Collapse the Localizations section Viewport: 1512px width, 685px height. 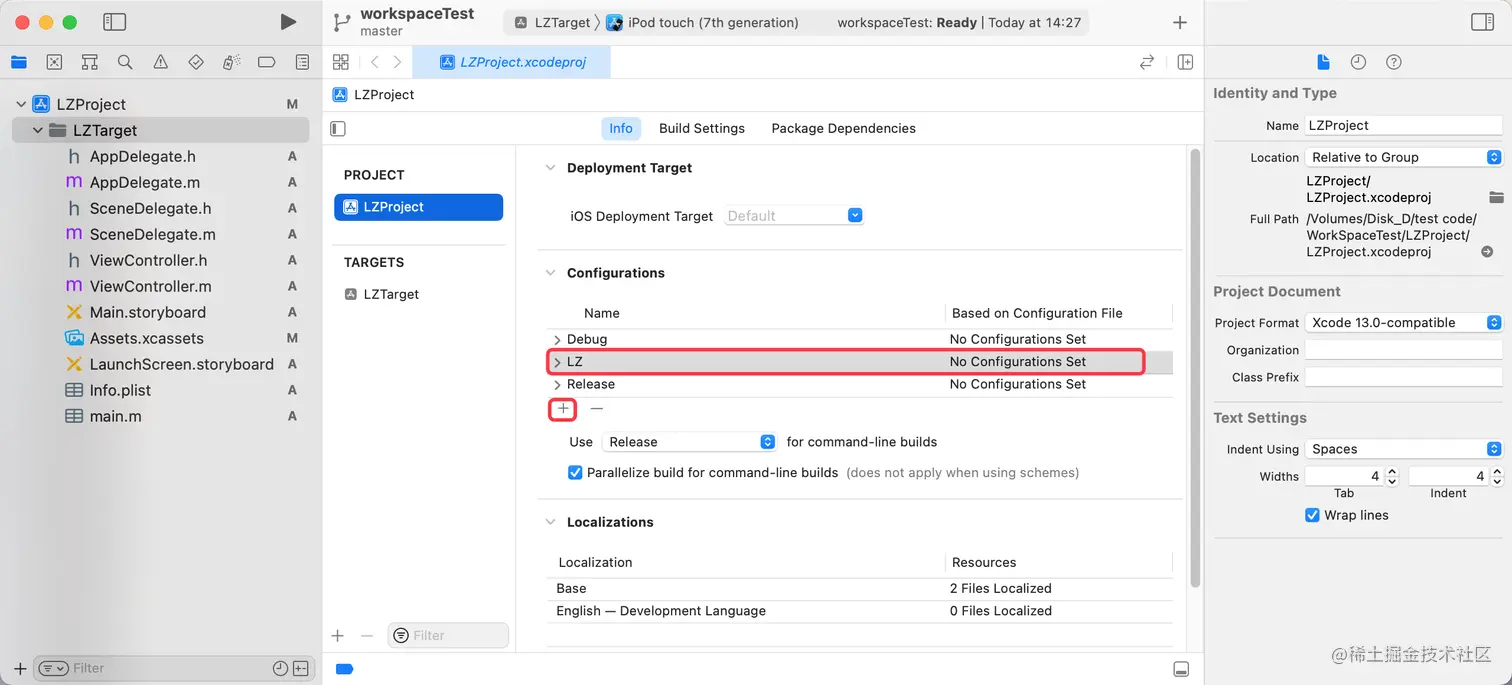549,522
